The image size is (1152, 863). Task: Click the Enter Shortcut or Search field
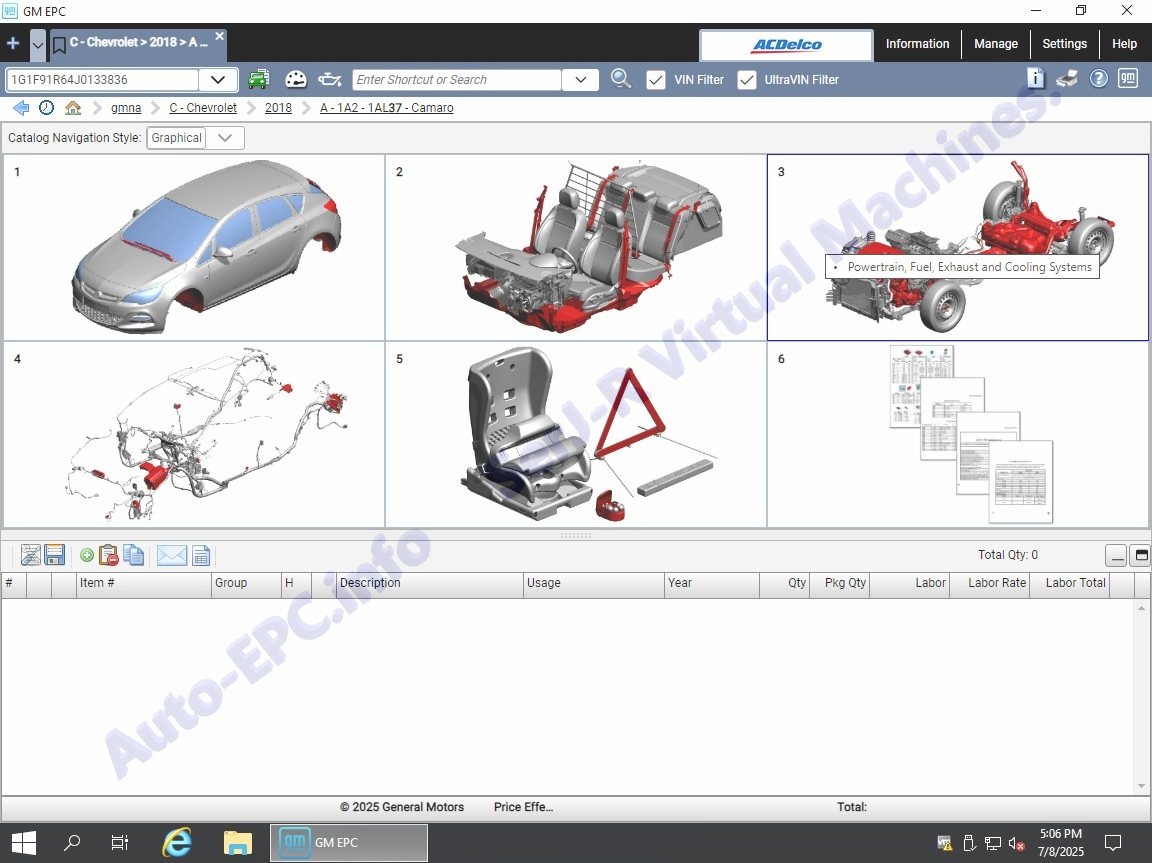coord(456,80)
